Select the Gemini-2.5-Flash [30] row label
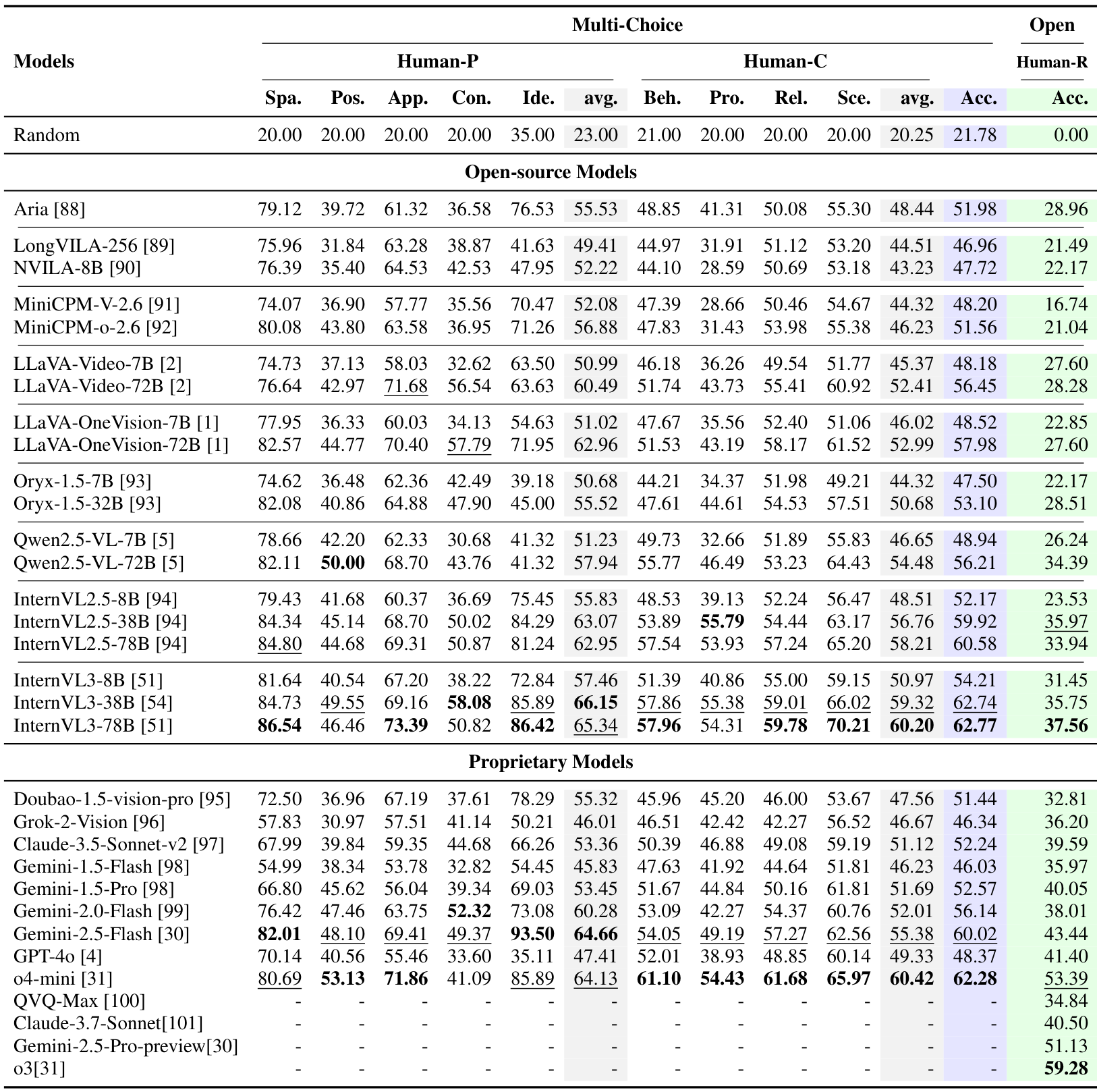This screenshot has width=1097, height=1092. 101,934
